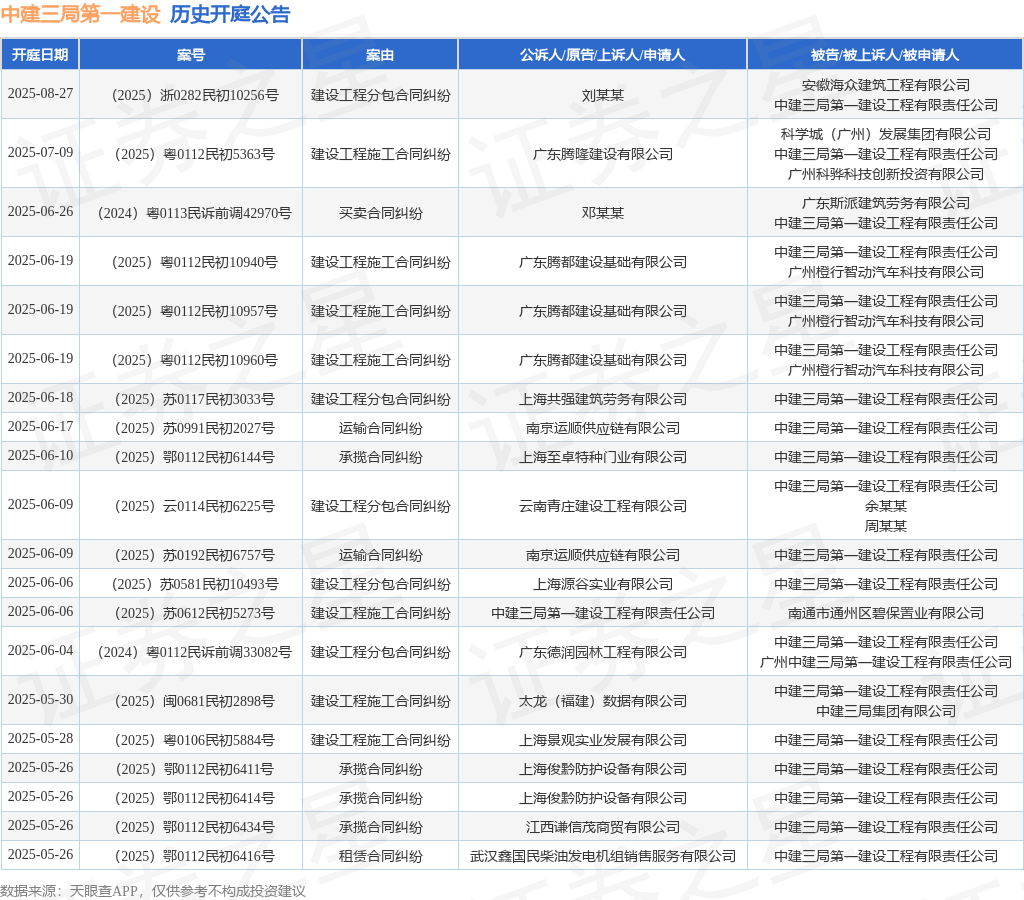Screen dimensions: 1024x900
Task: Click case cause 买卖合同纠纷
Action: (381, 213)
